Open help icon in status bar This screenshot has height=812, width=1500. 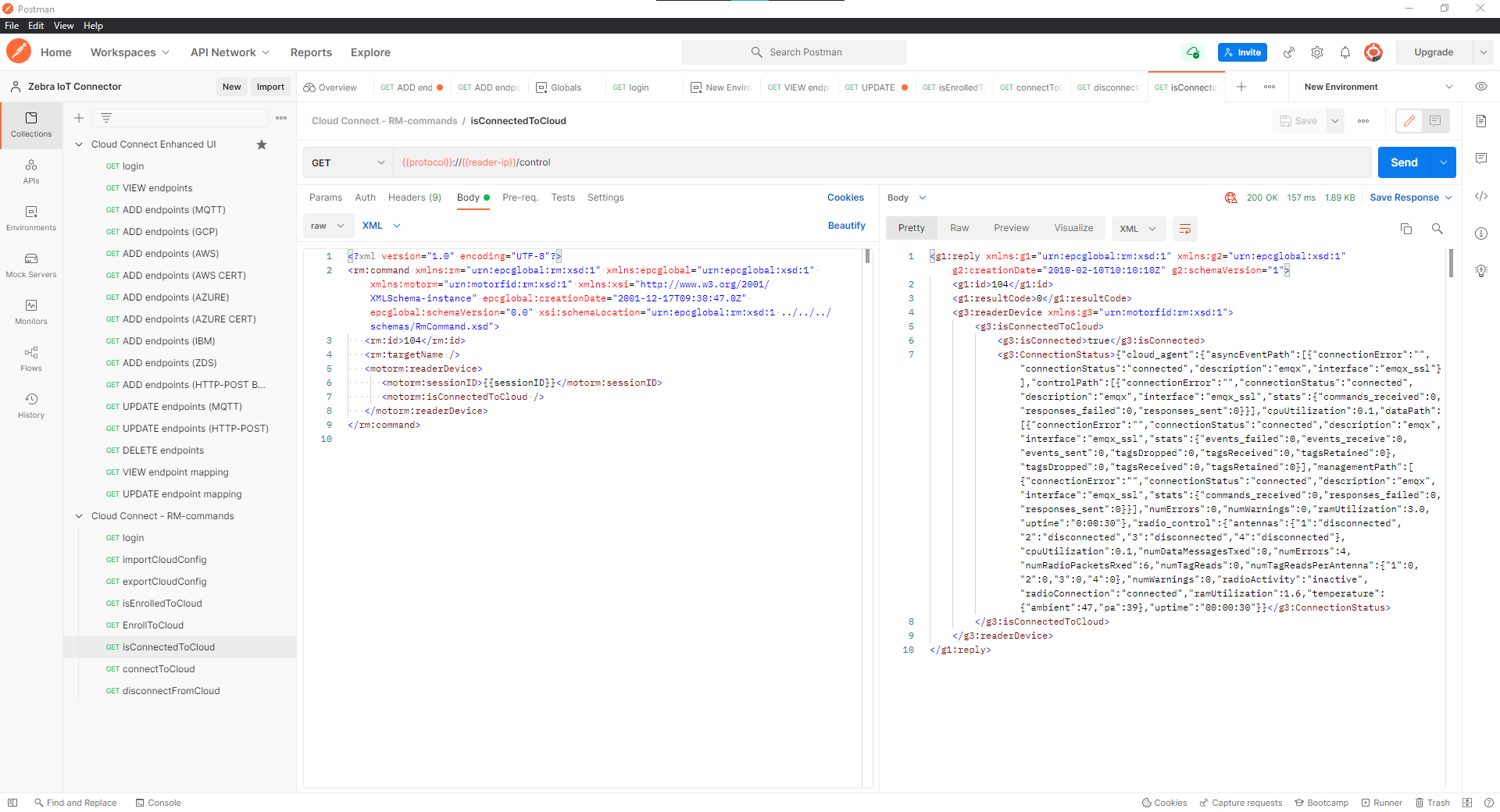pos(1489,803)
